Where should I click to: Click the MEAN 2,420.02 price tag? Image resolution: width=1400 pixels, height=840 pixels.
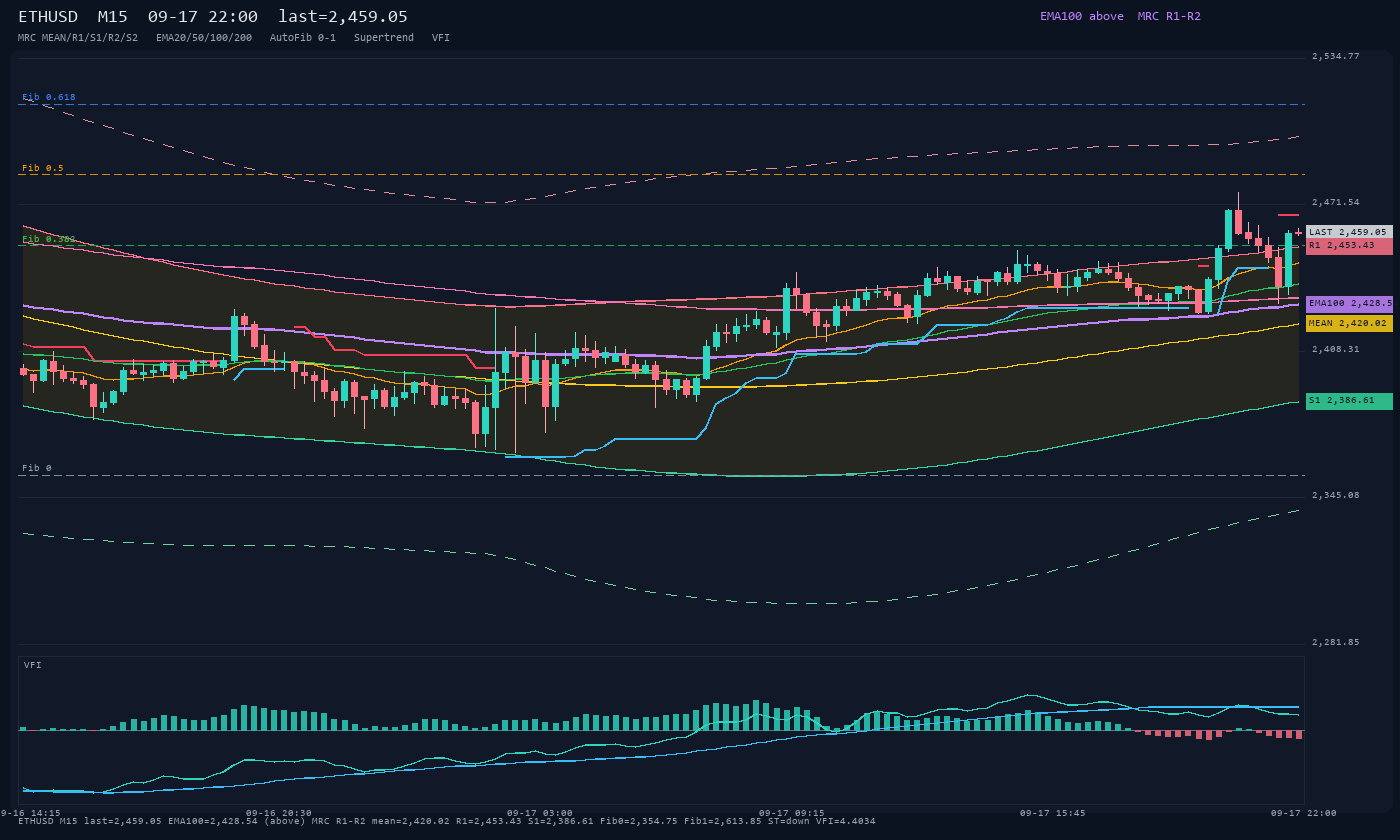tap(1349, 323)
